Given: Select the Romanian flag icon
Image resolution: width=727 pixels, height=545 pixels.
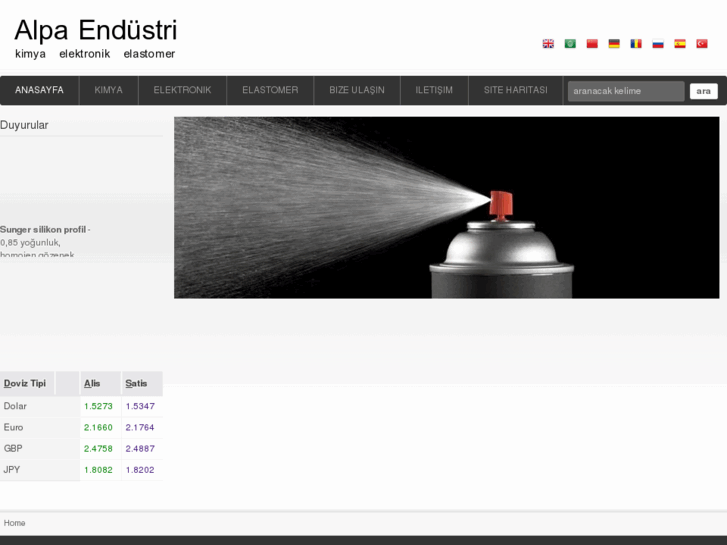Looking at the screenshot, I should [636, 44].
